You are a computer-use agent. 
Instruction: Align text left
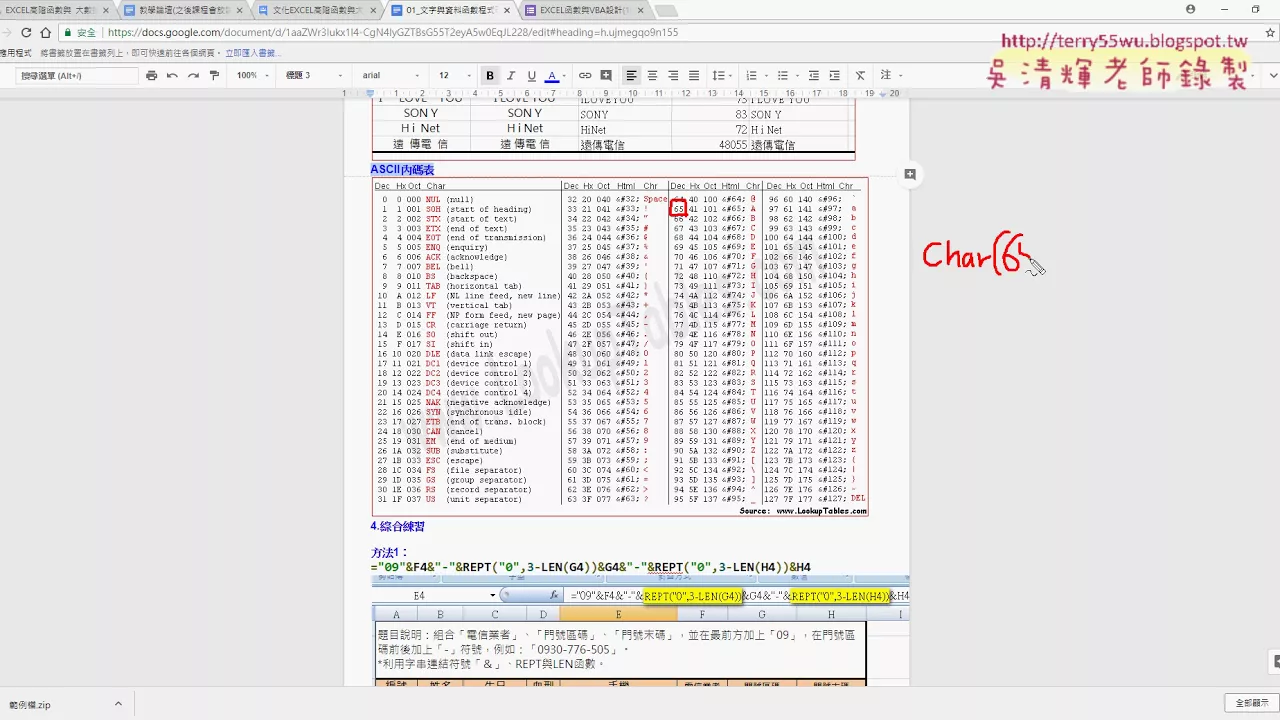[x=632, y=76]
